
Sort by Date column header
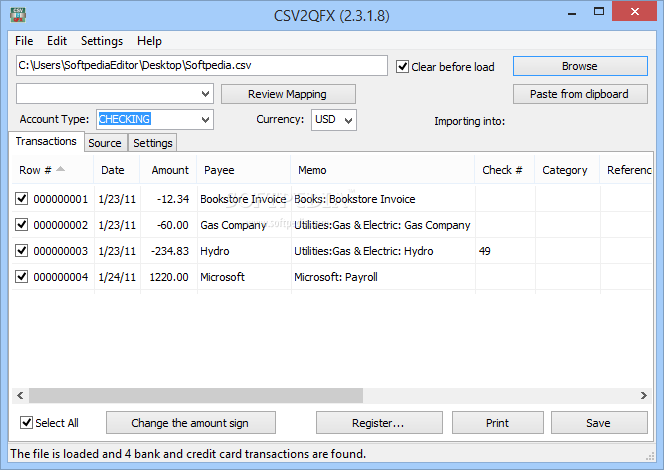(x=116, y=170)
